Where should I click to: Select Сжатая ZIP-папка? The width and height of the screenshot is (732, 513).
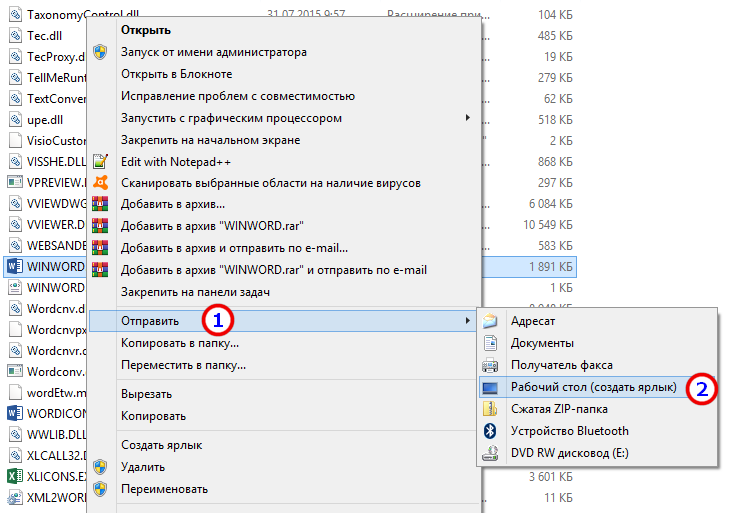559,409
